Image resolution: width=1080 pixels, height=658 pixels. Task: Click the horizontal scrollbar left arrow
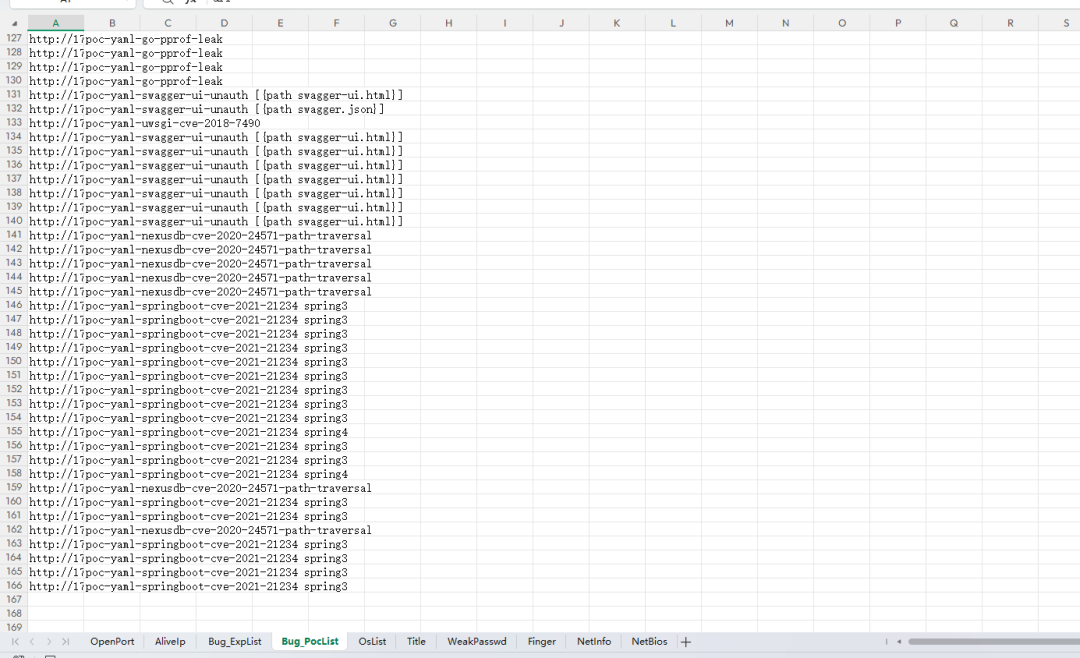click(x=899, y=641)
